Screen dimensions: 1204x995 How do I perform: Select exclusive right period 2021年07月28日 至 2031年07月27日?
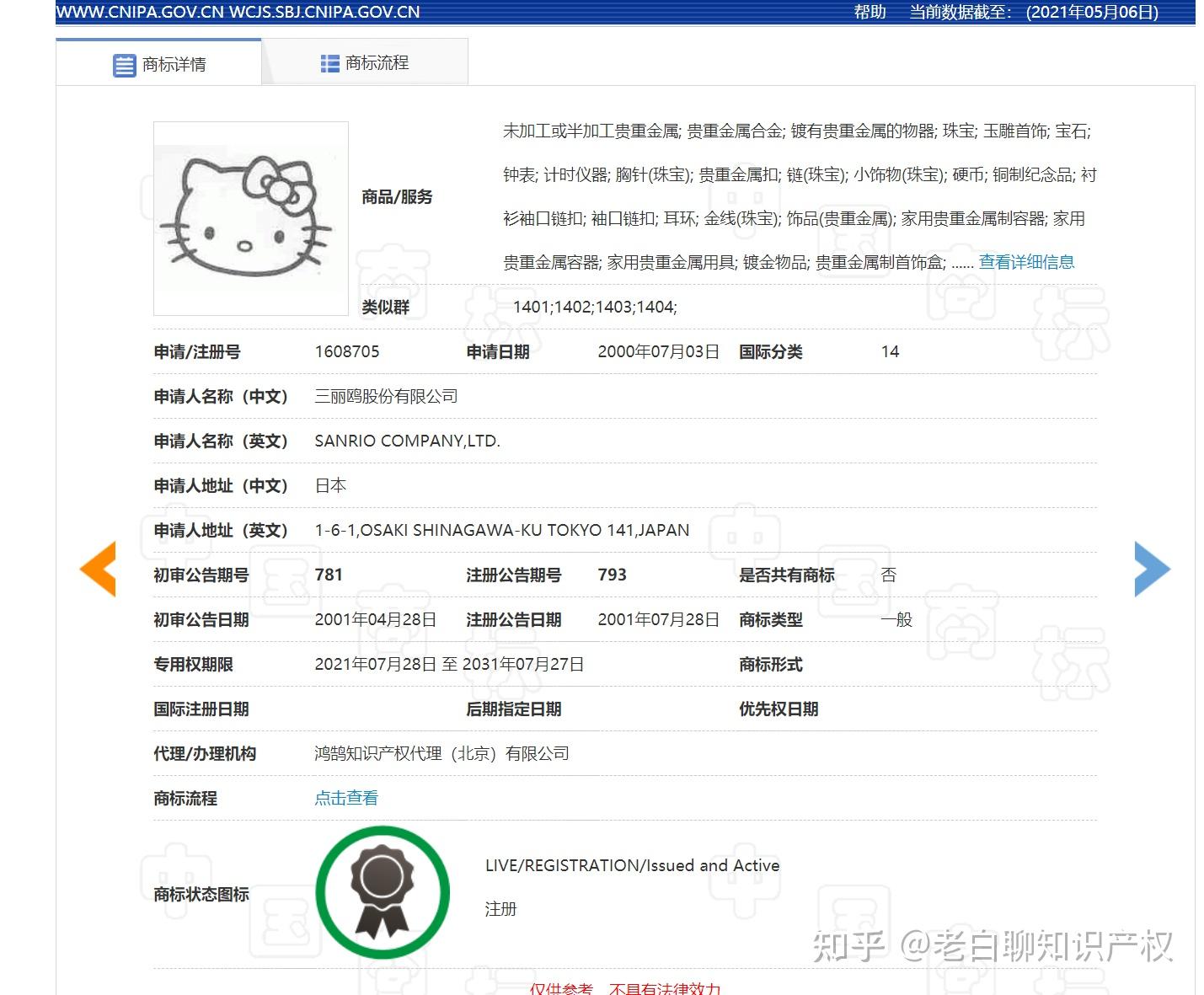click(x=450, y=664)
